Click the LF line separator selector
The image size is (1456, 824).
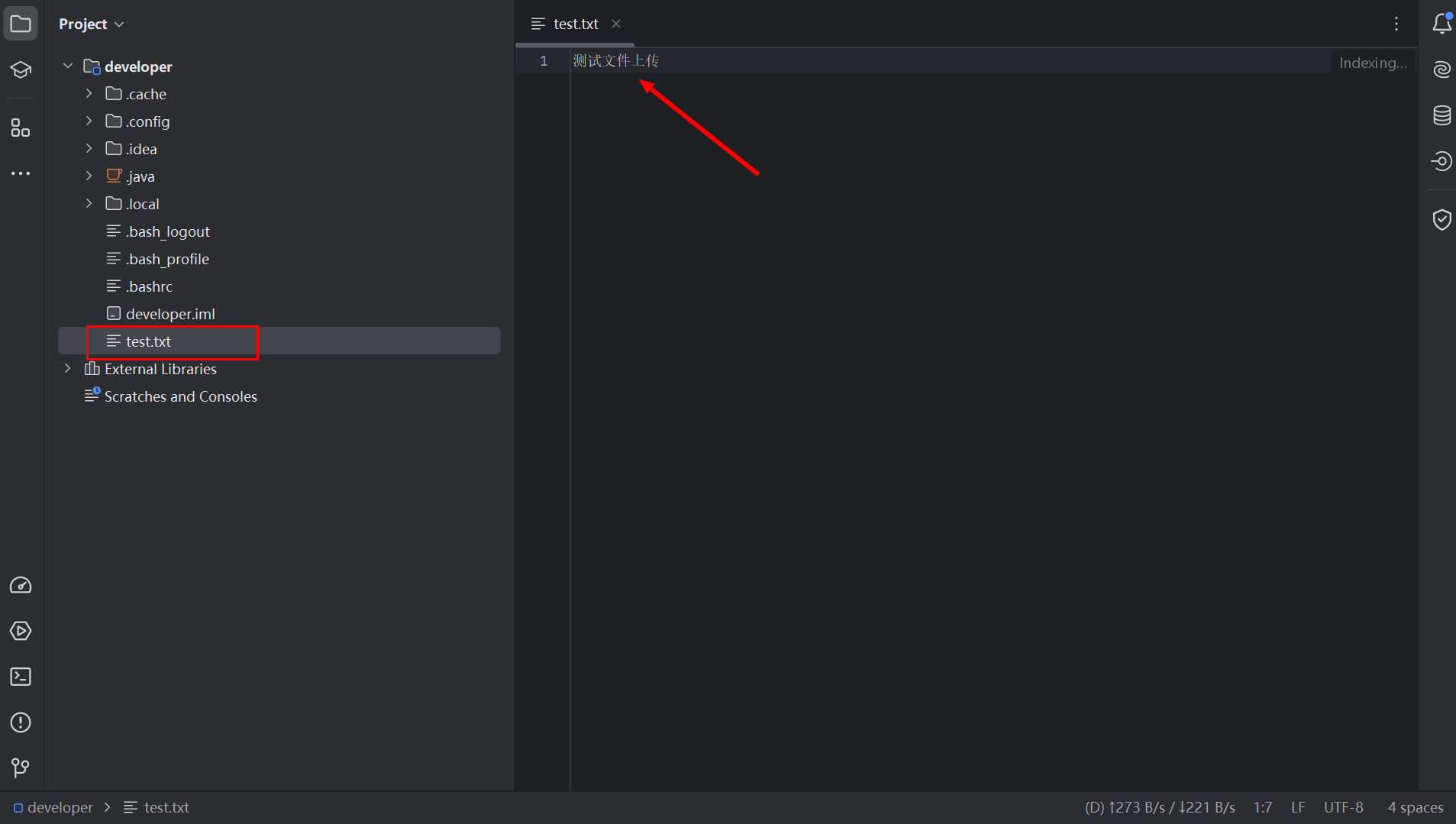click(1297, 807)
